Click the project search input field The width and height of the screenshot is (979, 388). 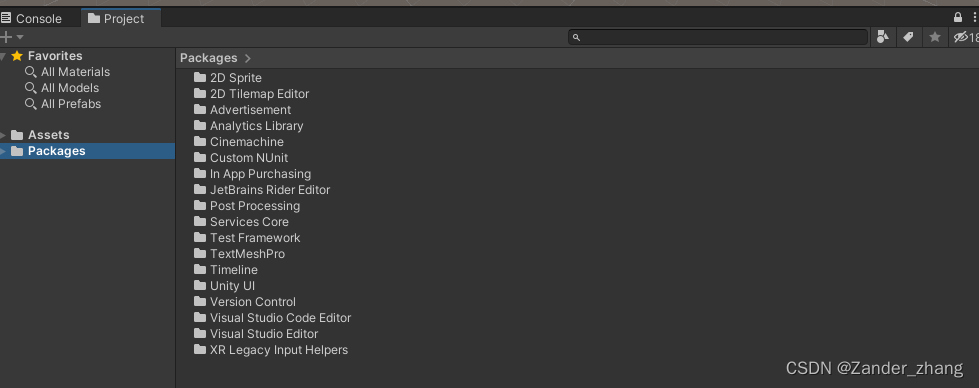(718, 37)
